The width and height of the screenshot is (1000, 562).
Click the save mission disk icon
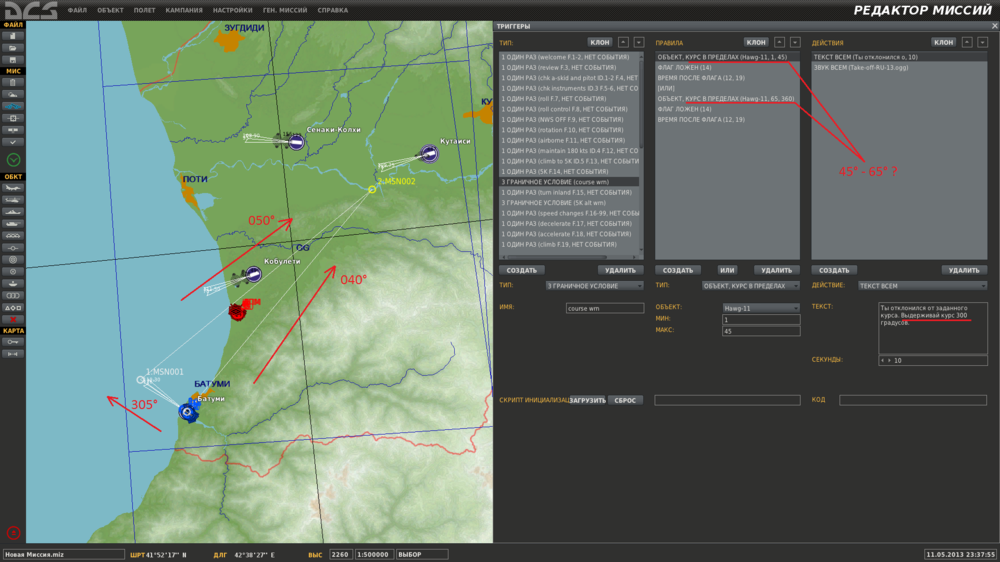click(x=12, y=59)
